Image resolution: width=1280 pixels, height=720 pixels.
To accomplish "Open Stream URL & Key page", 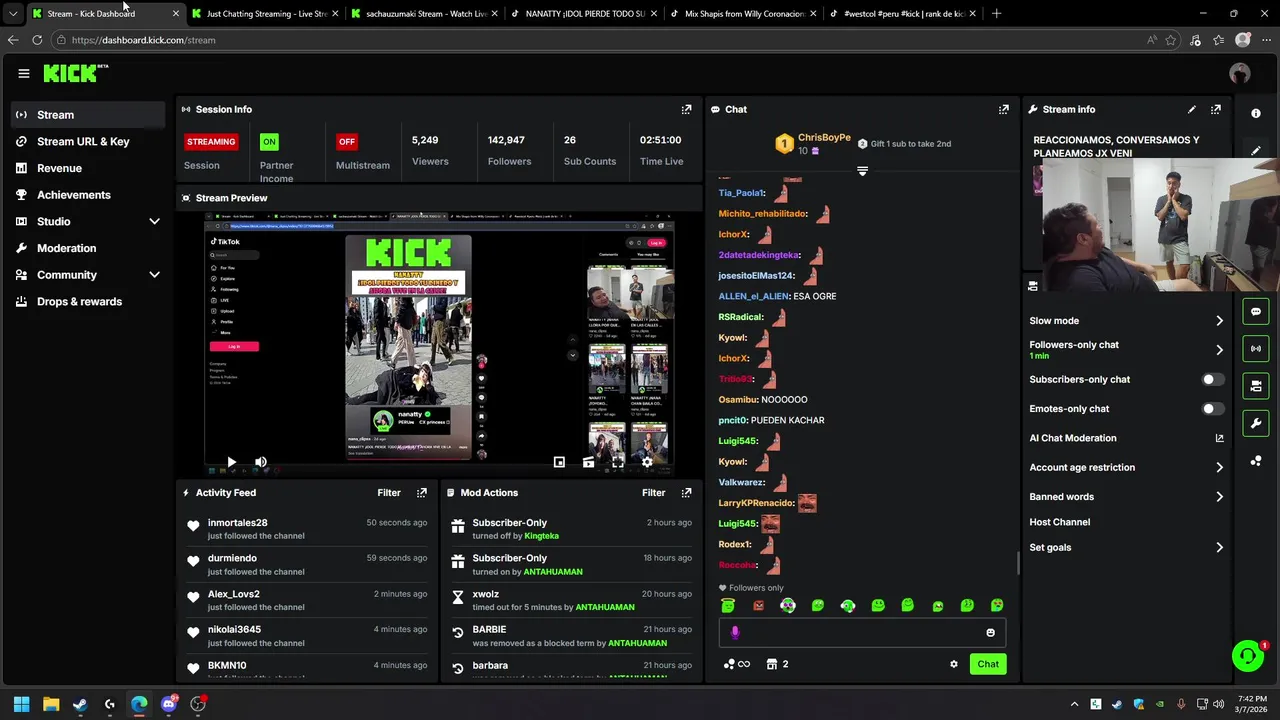I will 88,141.
